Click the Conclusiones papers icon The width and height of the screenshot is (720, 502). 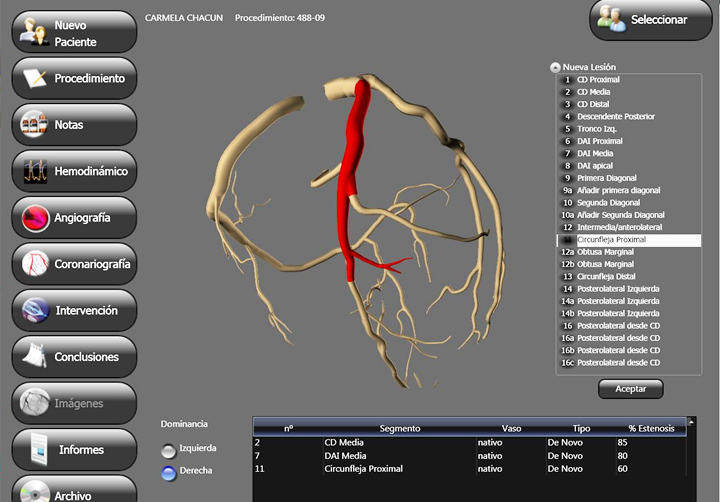click(35, 356)
